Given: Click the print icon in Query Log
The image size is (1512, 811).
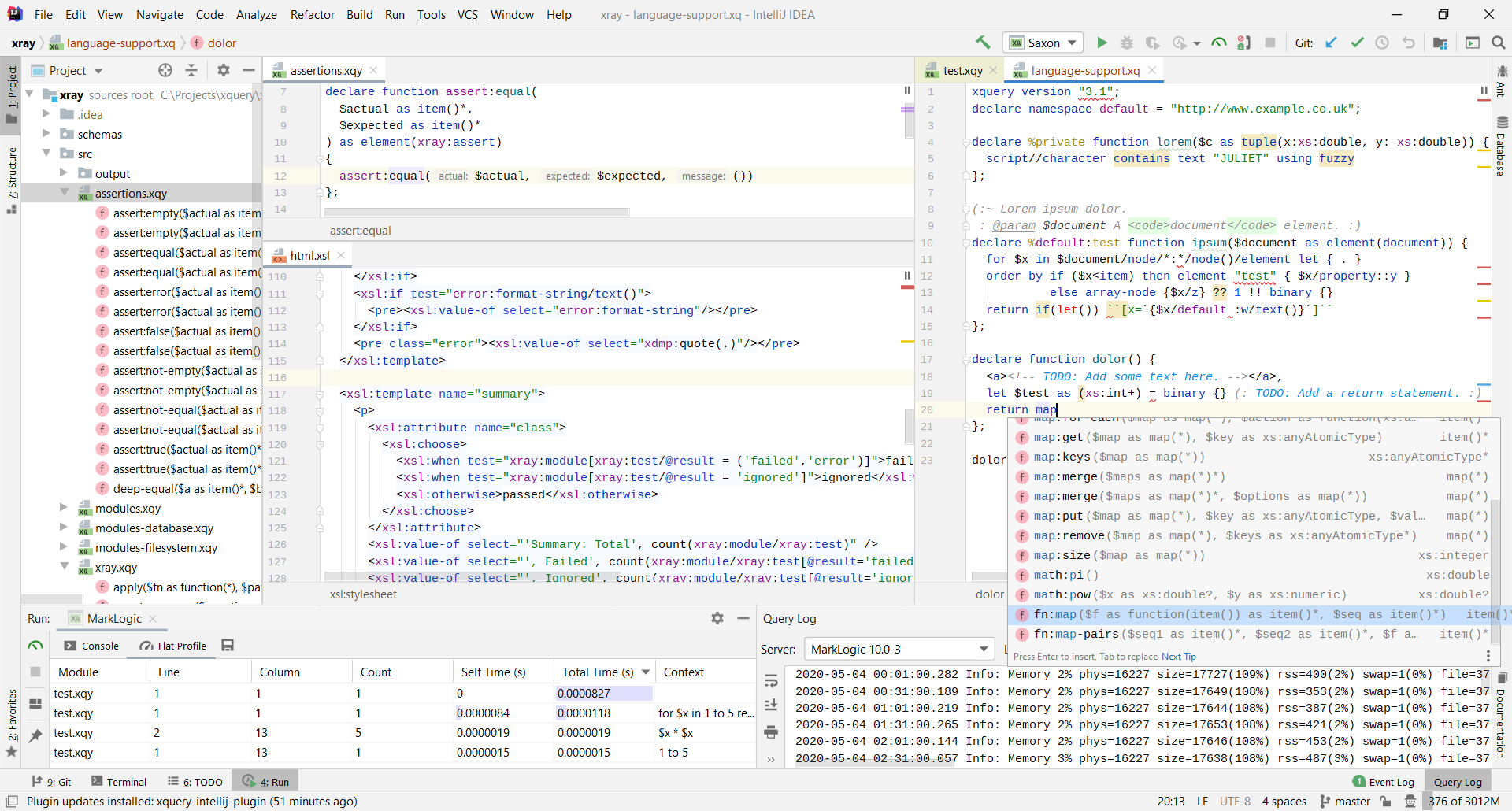Looking at the screenshot, I should coord(771,732).
